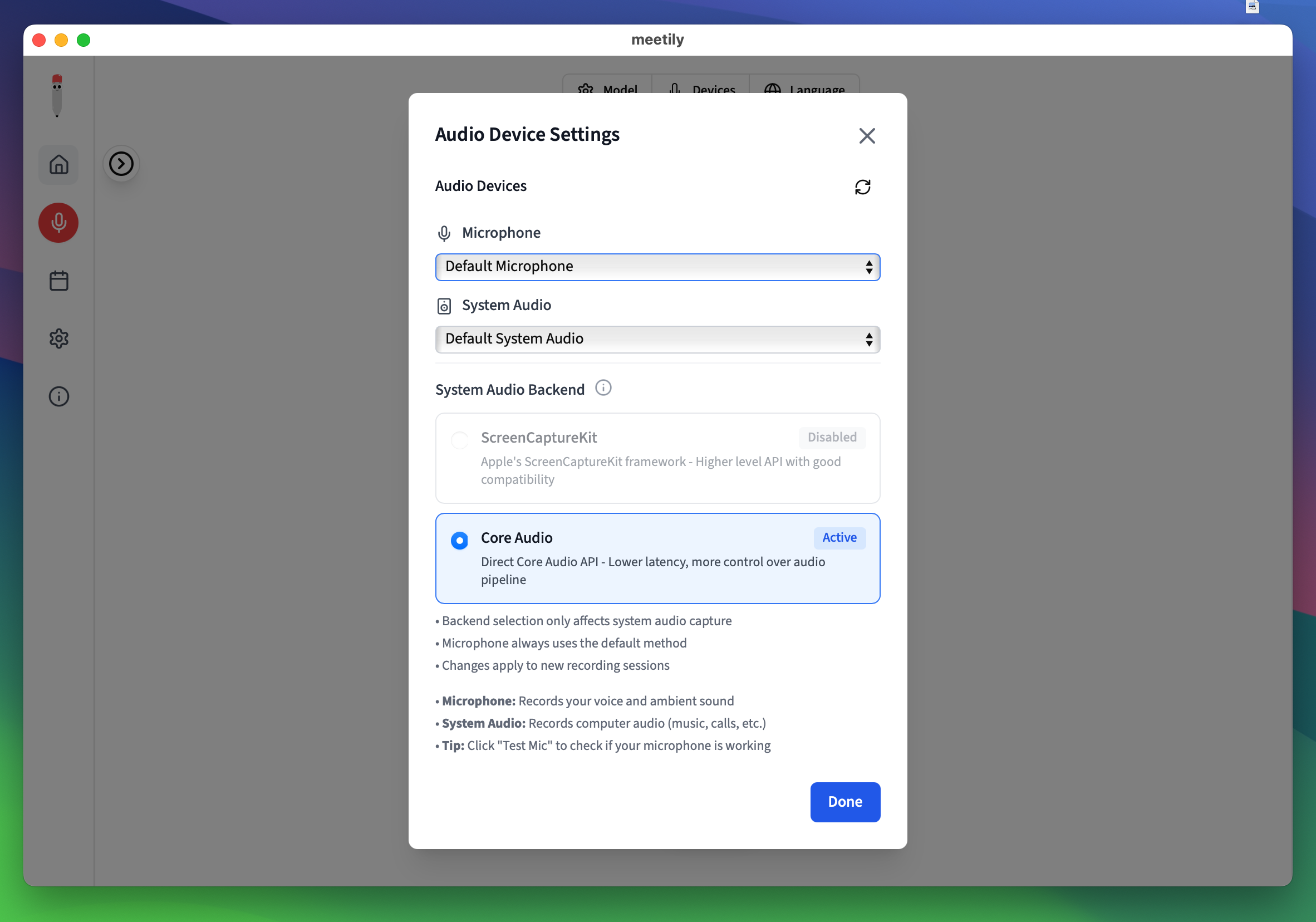1316x922 pixels.
Task: Open the Default System Audio dropdown
Action: (657, 339)
